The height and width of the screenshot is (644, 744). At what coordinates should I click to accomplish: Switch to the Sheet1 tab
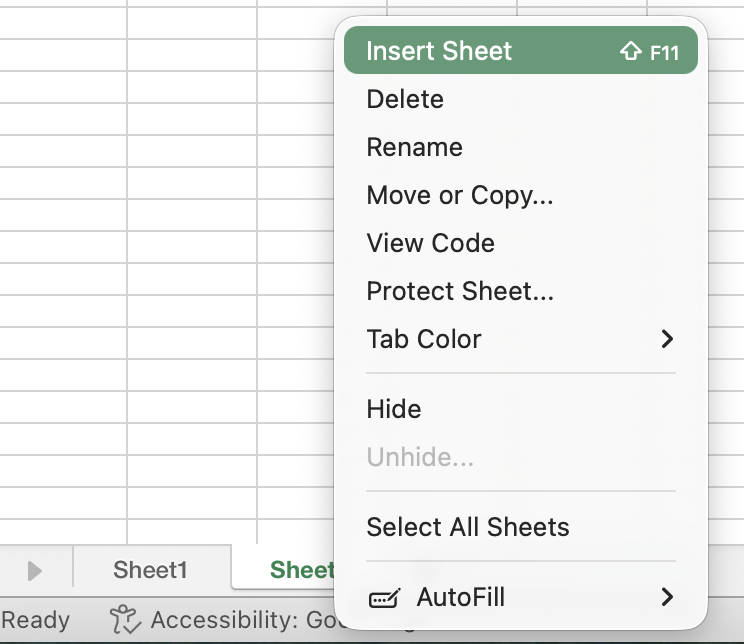(150, 570)
